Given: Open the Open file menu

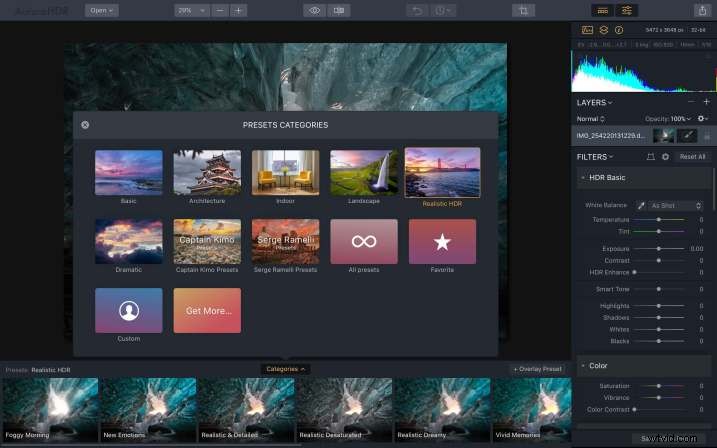Looking at the screenshot, I should click(101, 10).
